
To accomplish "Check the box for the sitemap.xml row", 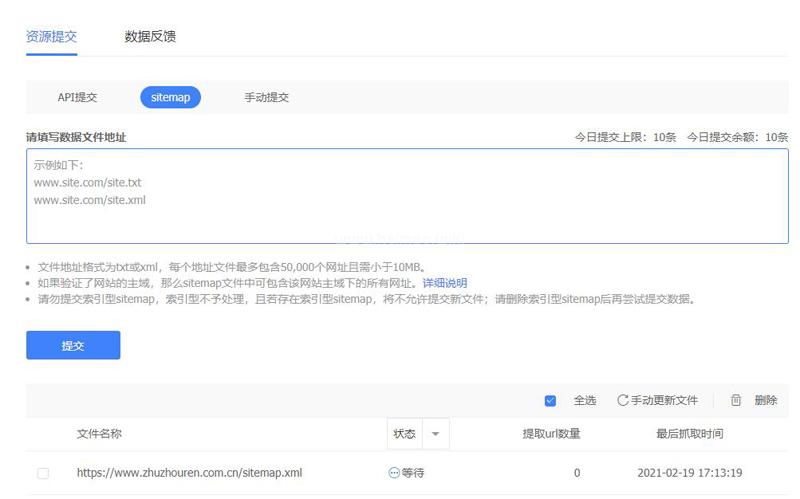I will [43, 472].
